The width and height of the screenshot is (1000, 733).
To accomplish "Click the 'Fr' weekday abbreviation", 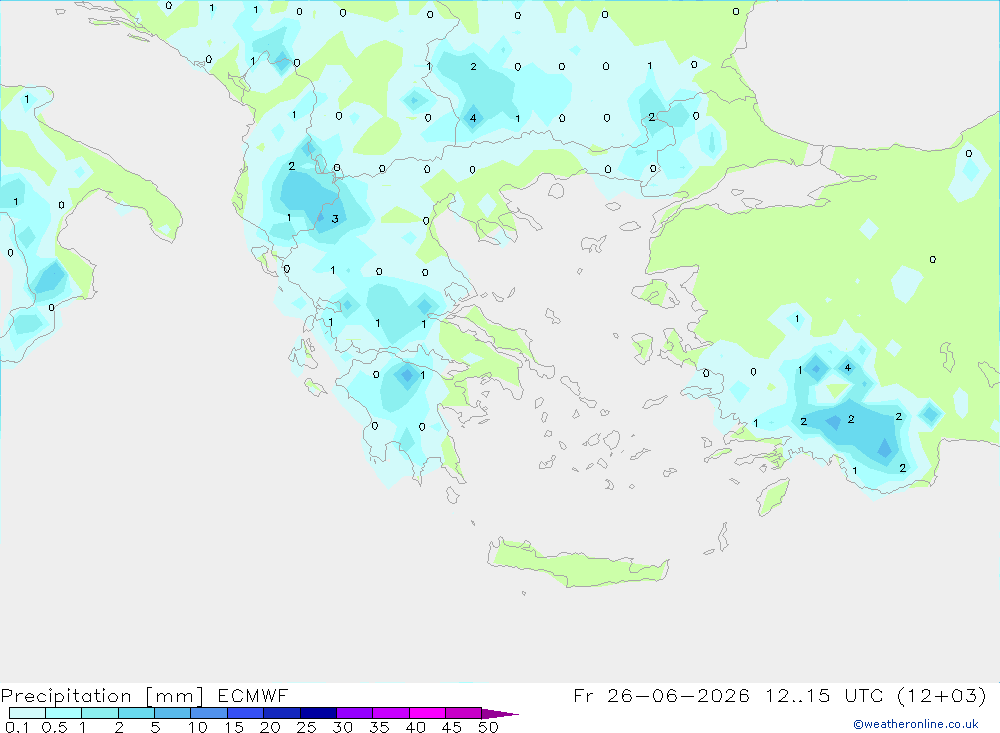I will coord(583,695).
